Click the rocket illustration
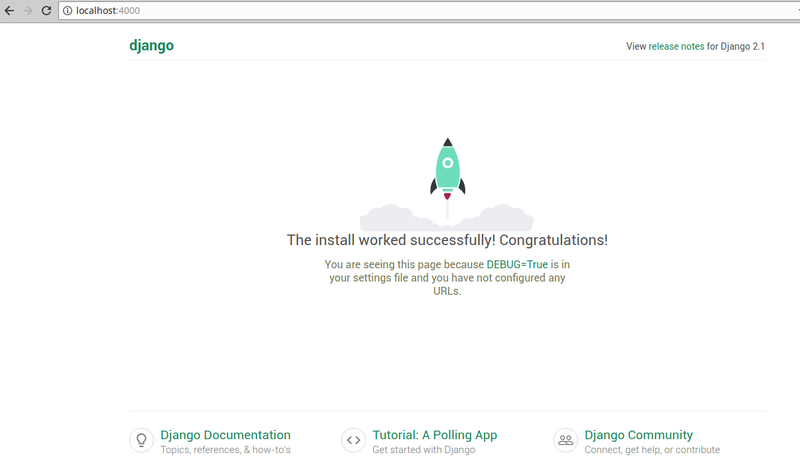Screen dimensions: 800x467 tap(447, 184)
